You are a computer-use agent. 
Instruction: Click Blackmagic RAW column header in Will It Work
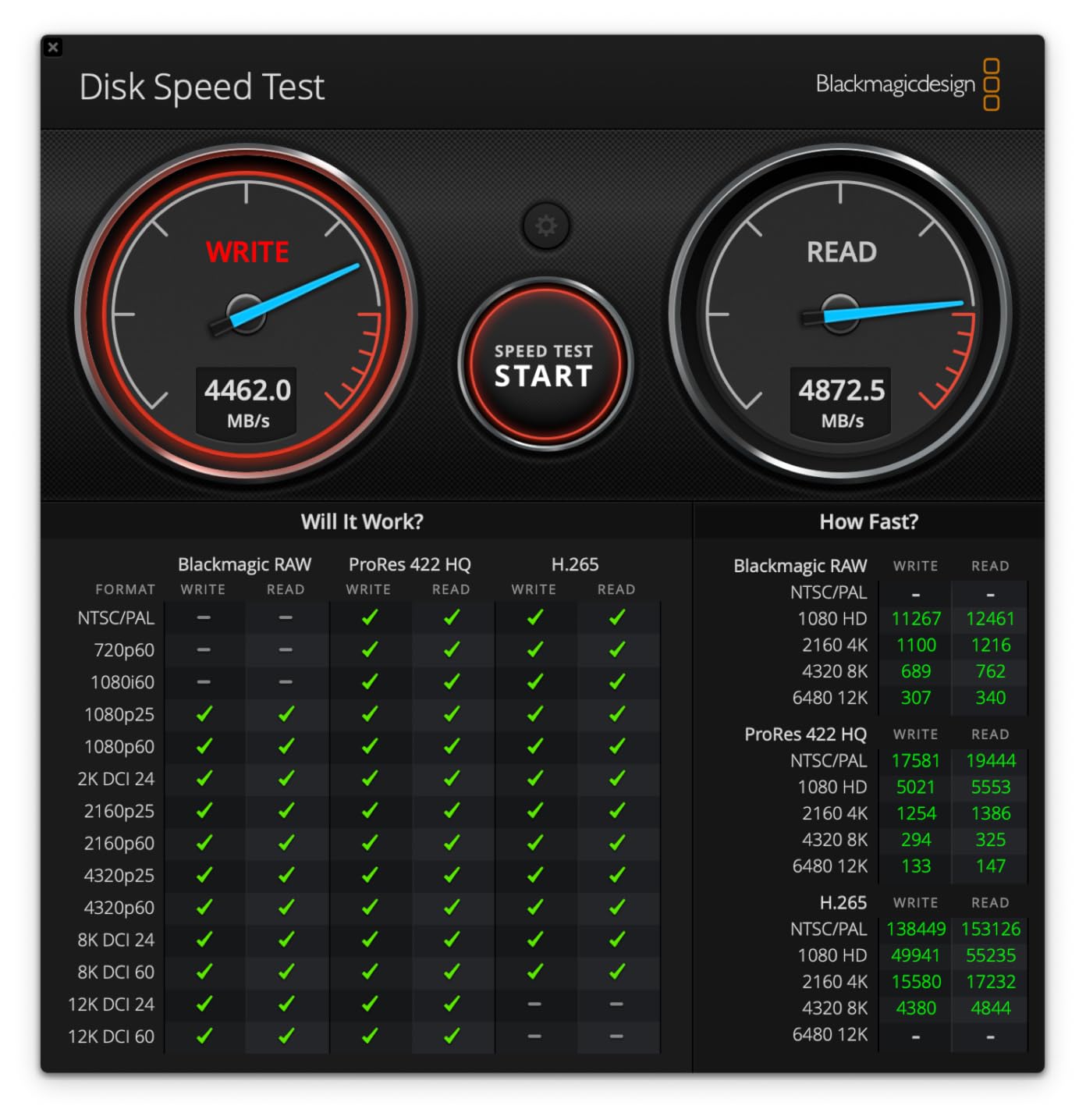pyautogui.click(x=244, y=564)
